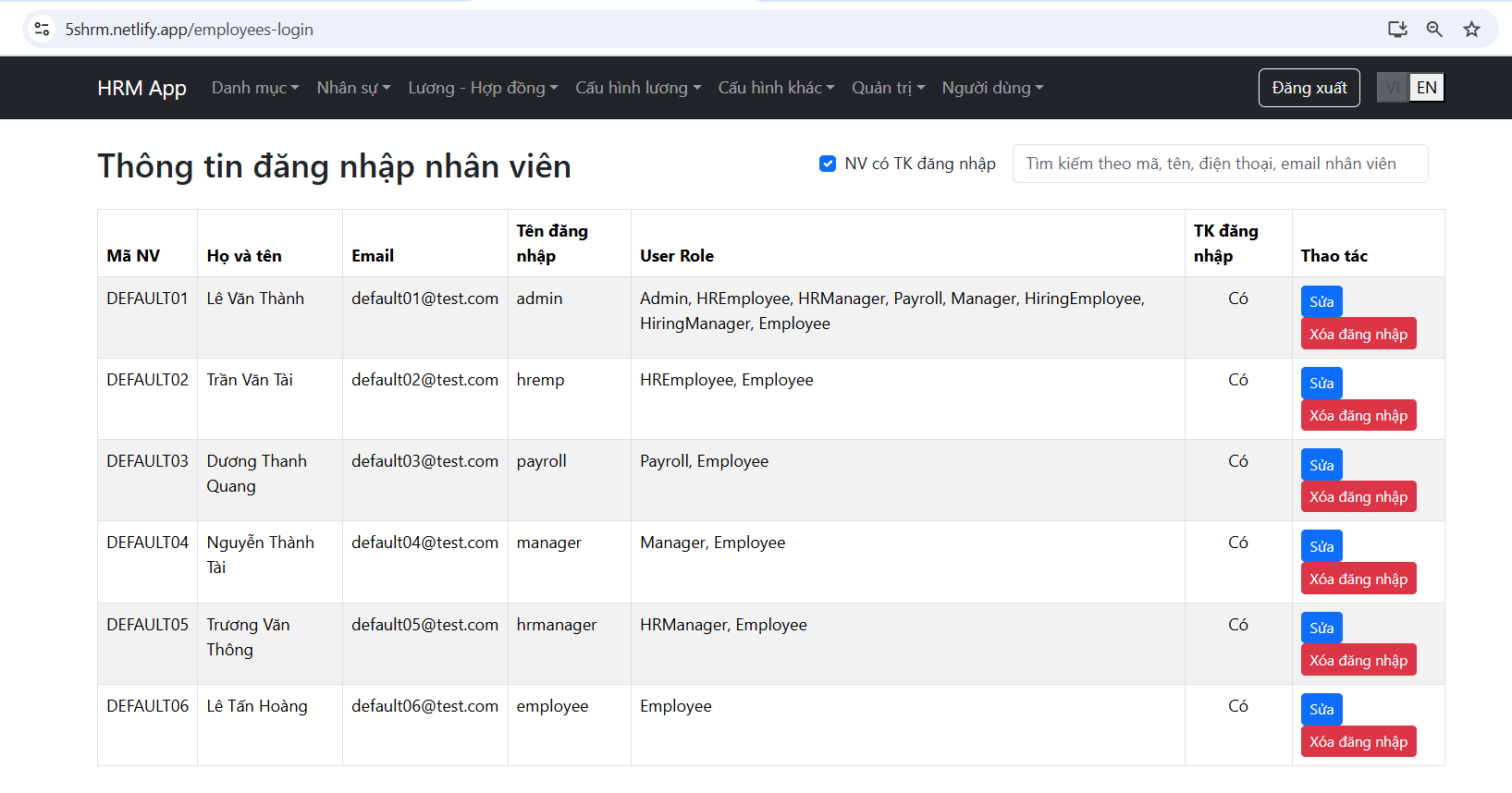The width and height of the screenshot is (1512, 793).
Task: Expand Cấu hình khác dropdown
Action: (776, 88)
